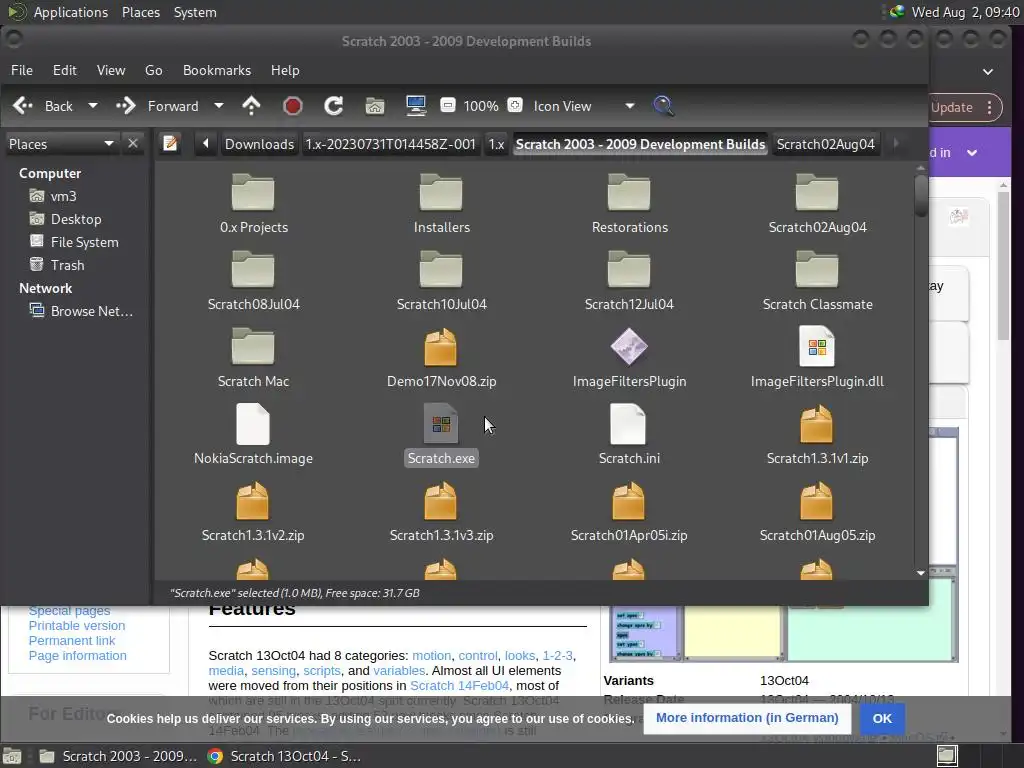Select the Scratch.ini file
The width and height of the screenshot is (1024, 768).
[630, 435]
